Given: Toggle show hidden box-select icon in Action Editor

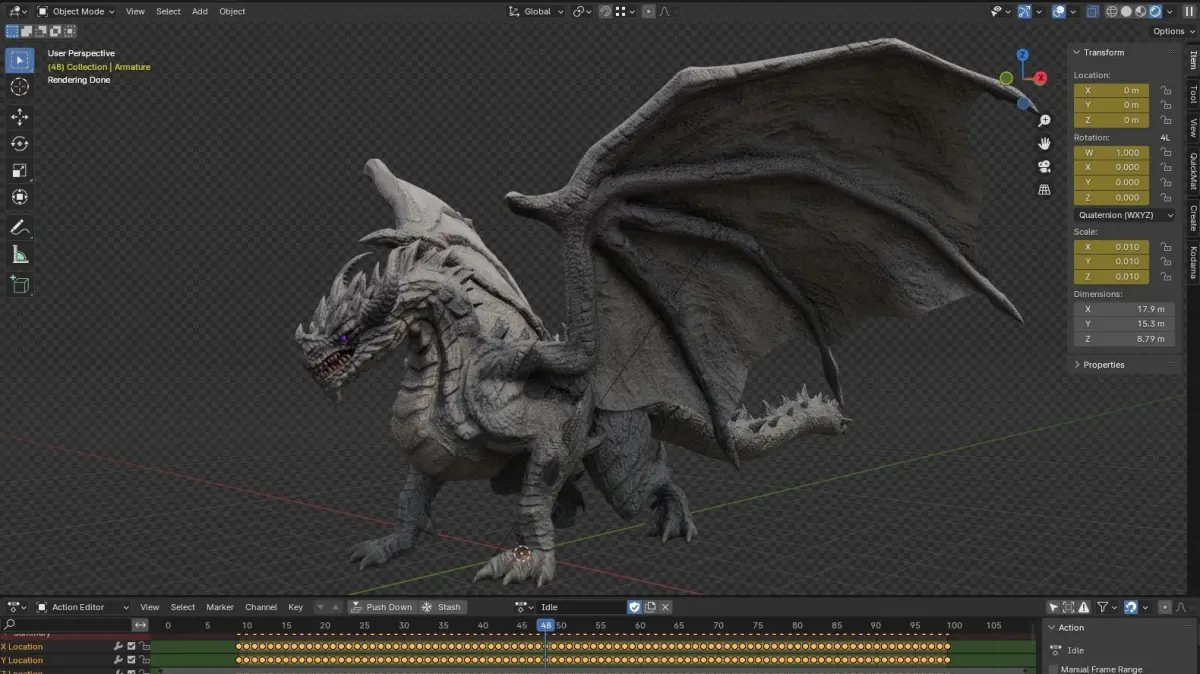Looking at the screenshot, I should coord(1068,607).
